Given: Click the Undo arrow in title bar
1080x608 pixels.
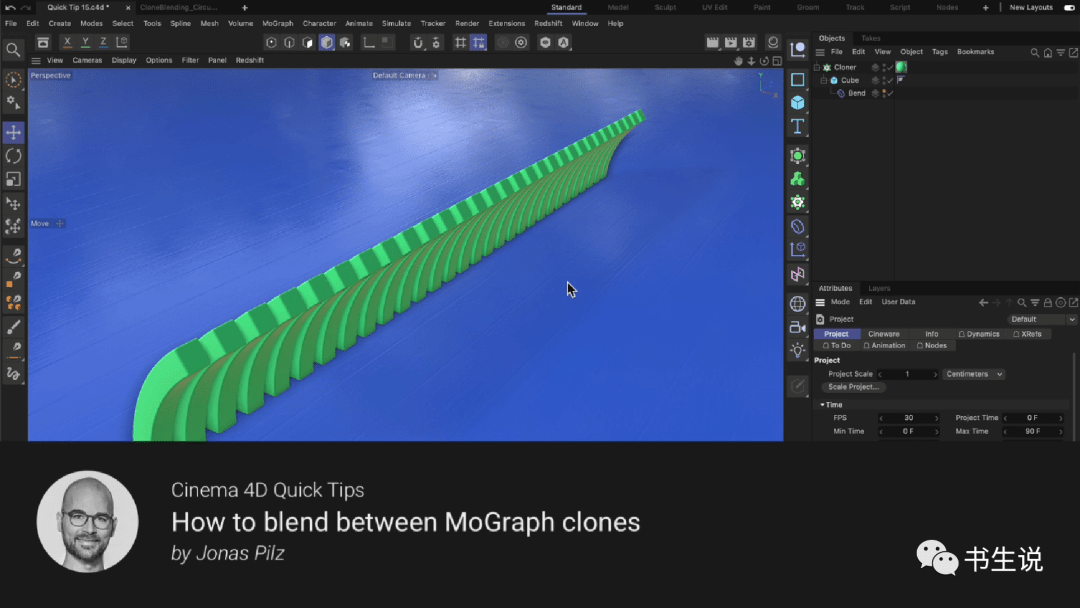Looking at the screenshot, I should [x=10, y=8].
